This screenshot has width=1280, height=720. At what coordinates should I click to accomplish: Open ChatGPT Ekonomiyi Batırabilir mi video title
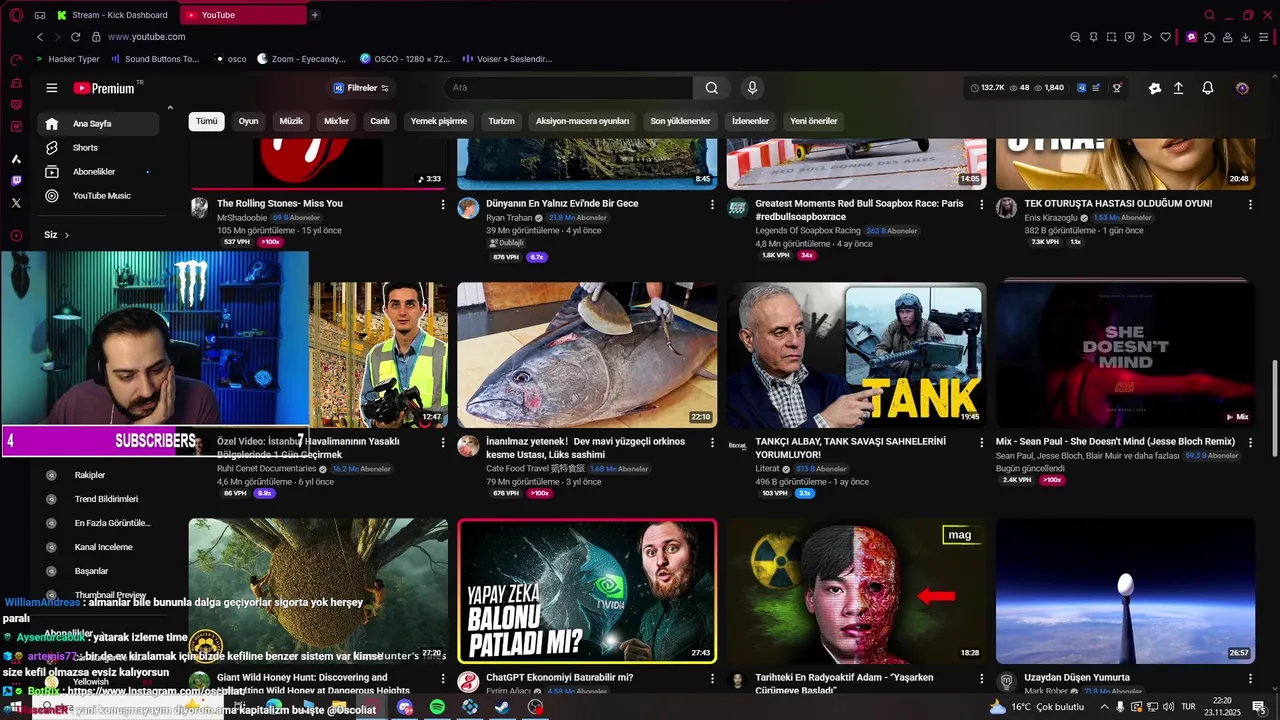pos(559,677)
